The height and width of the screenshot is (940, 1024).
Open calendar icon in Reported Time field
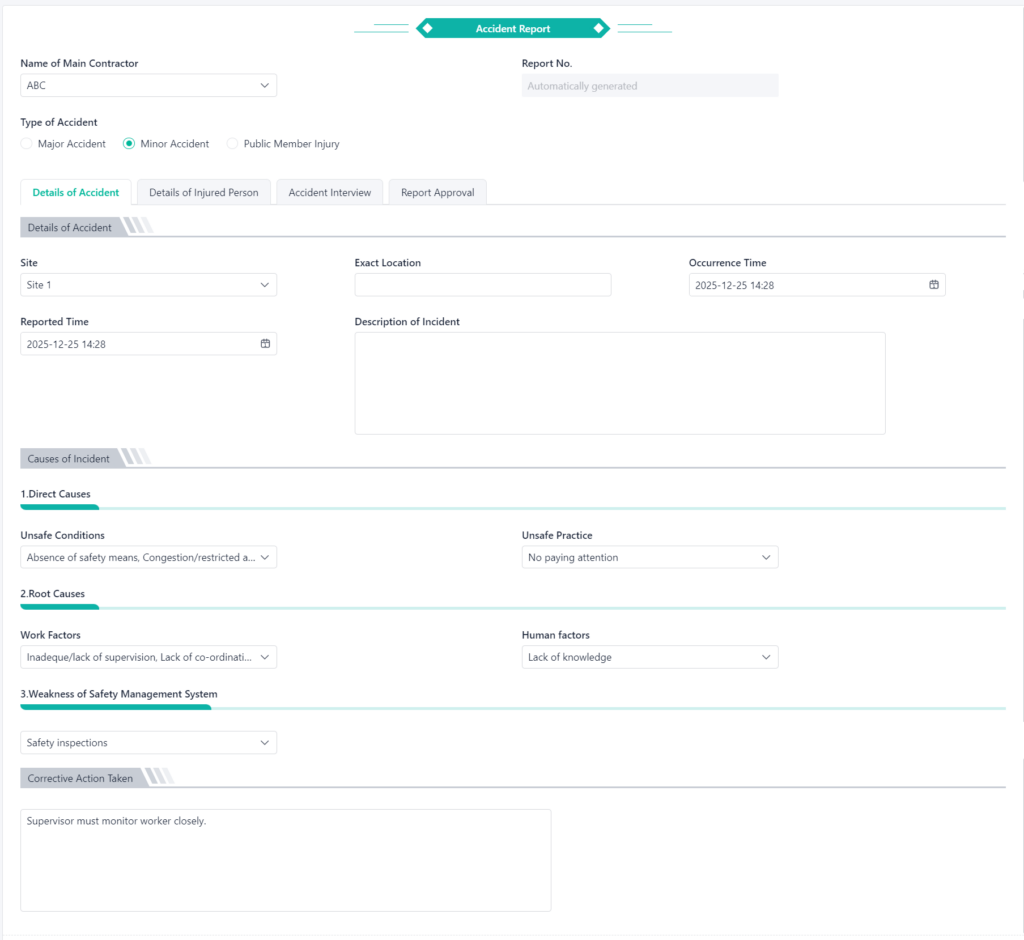tap(265, 344)
